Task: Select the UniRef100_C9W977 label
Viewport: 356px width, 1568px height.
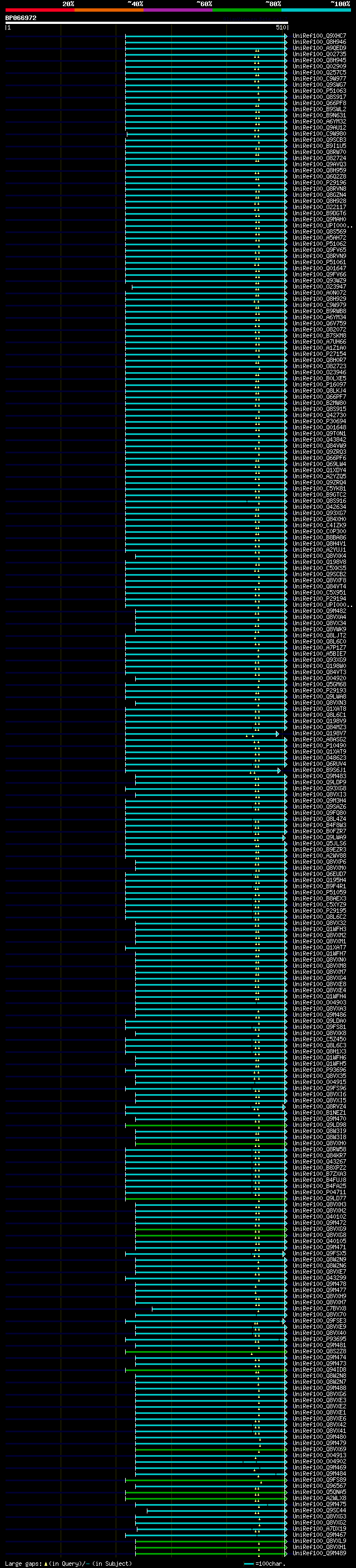Action: 319,78
